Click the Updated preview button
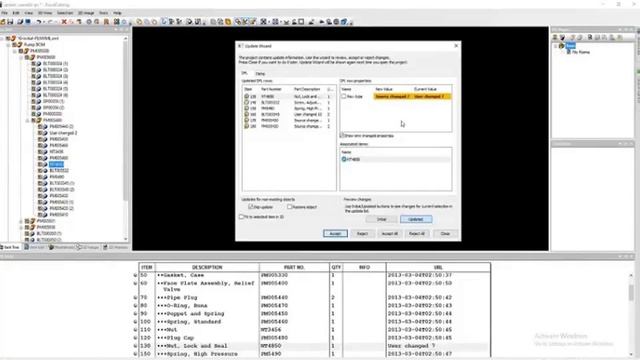Image resolution: width=640 pixels, height=360 pixels. (x=416, y=219)
